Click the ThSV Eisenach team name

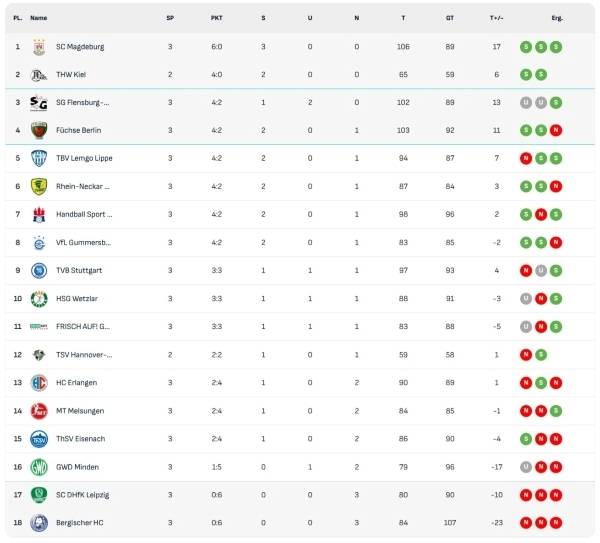pyautogui.click(x=80, y=439)
